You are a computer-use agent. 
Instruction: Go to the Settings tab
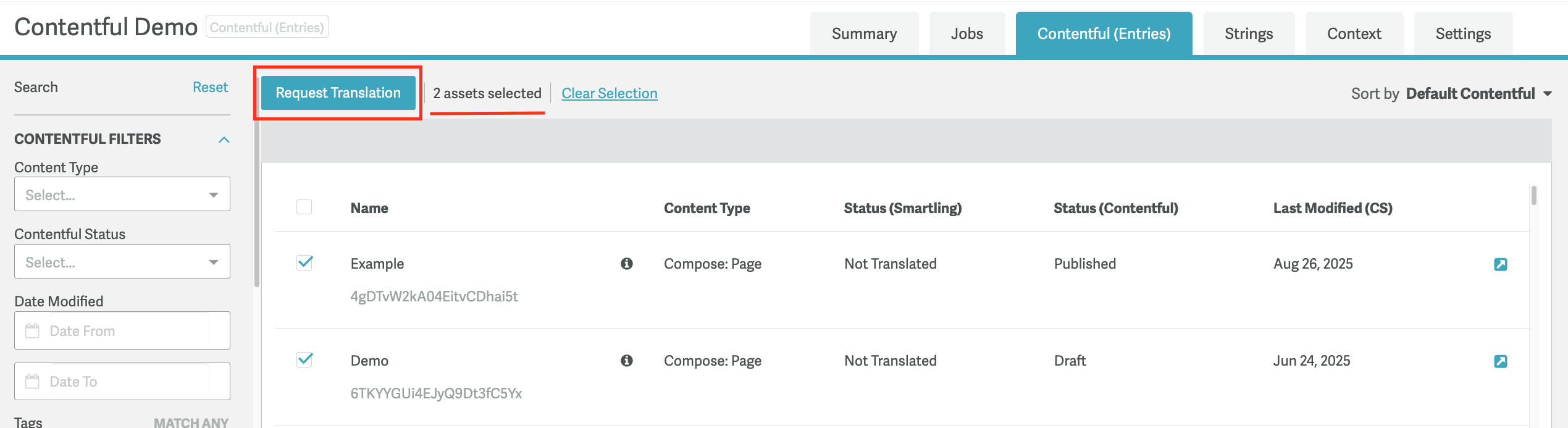point(1462,34)
